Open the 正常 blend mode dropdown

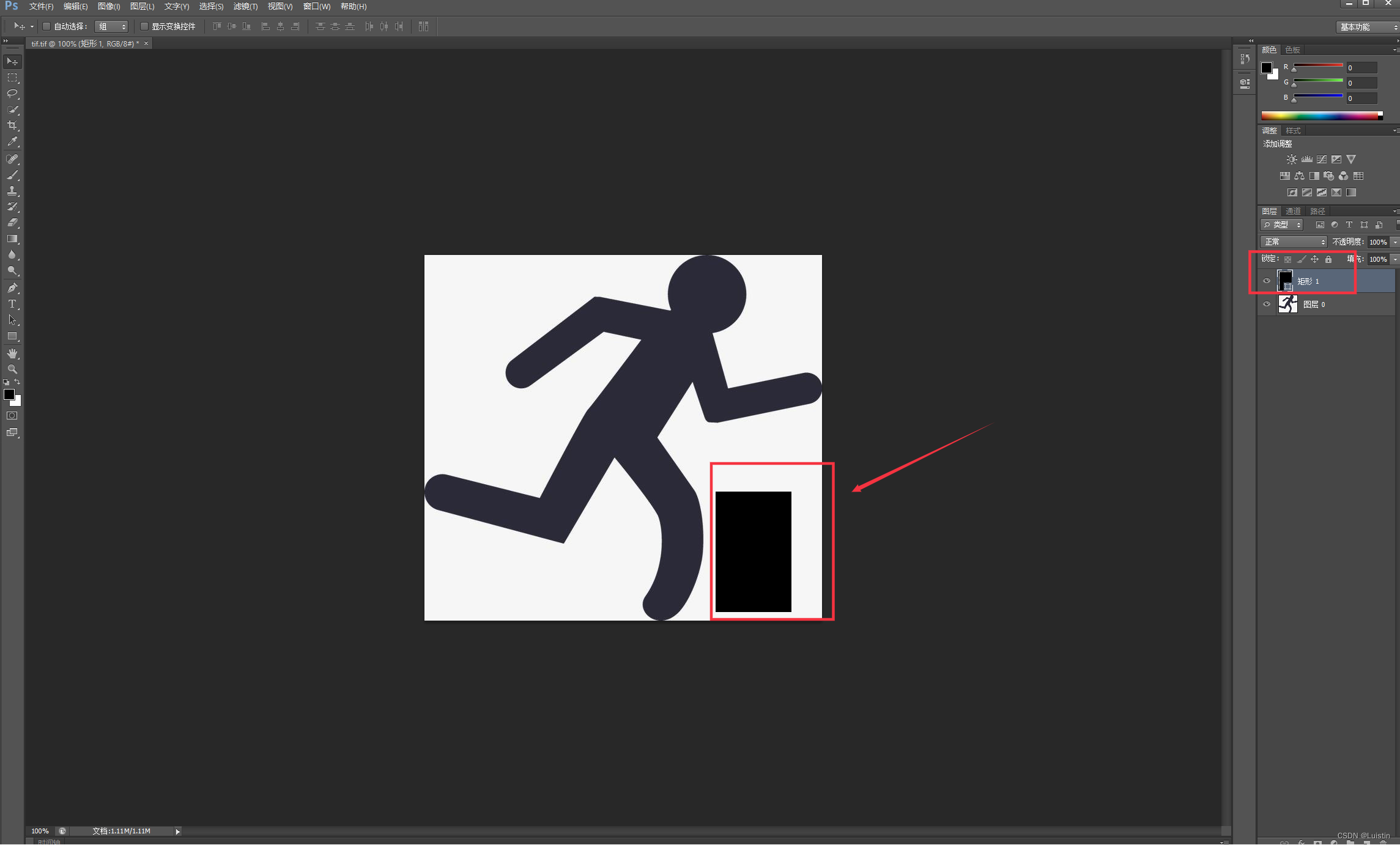(x=1294, y=242)
